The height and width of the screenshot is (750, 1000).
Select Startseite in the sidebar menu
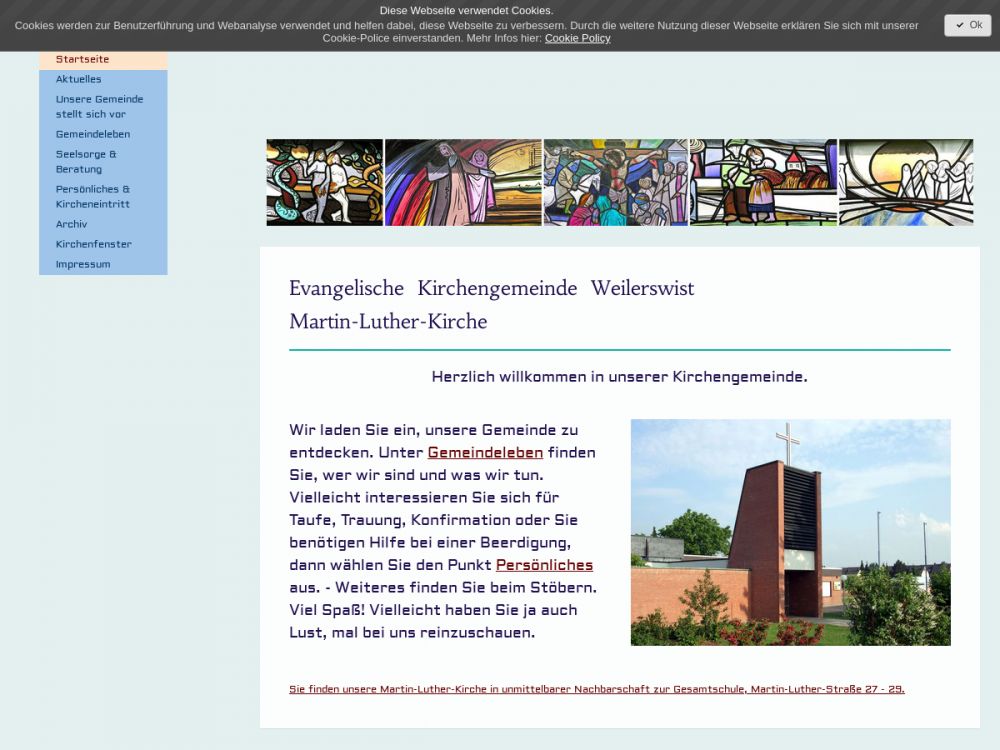click(x=83, y=59)
